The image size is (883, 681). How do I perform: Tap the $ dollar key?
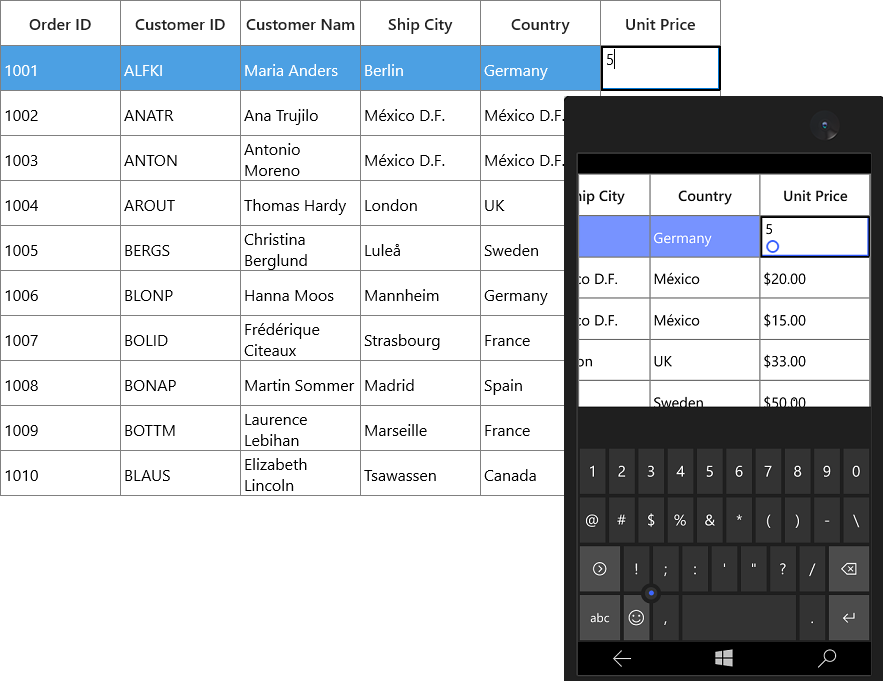[x=651, y=520]
